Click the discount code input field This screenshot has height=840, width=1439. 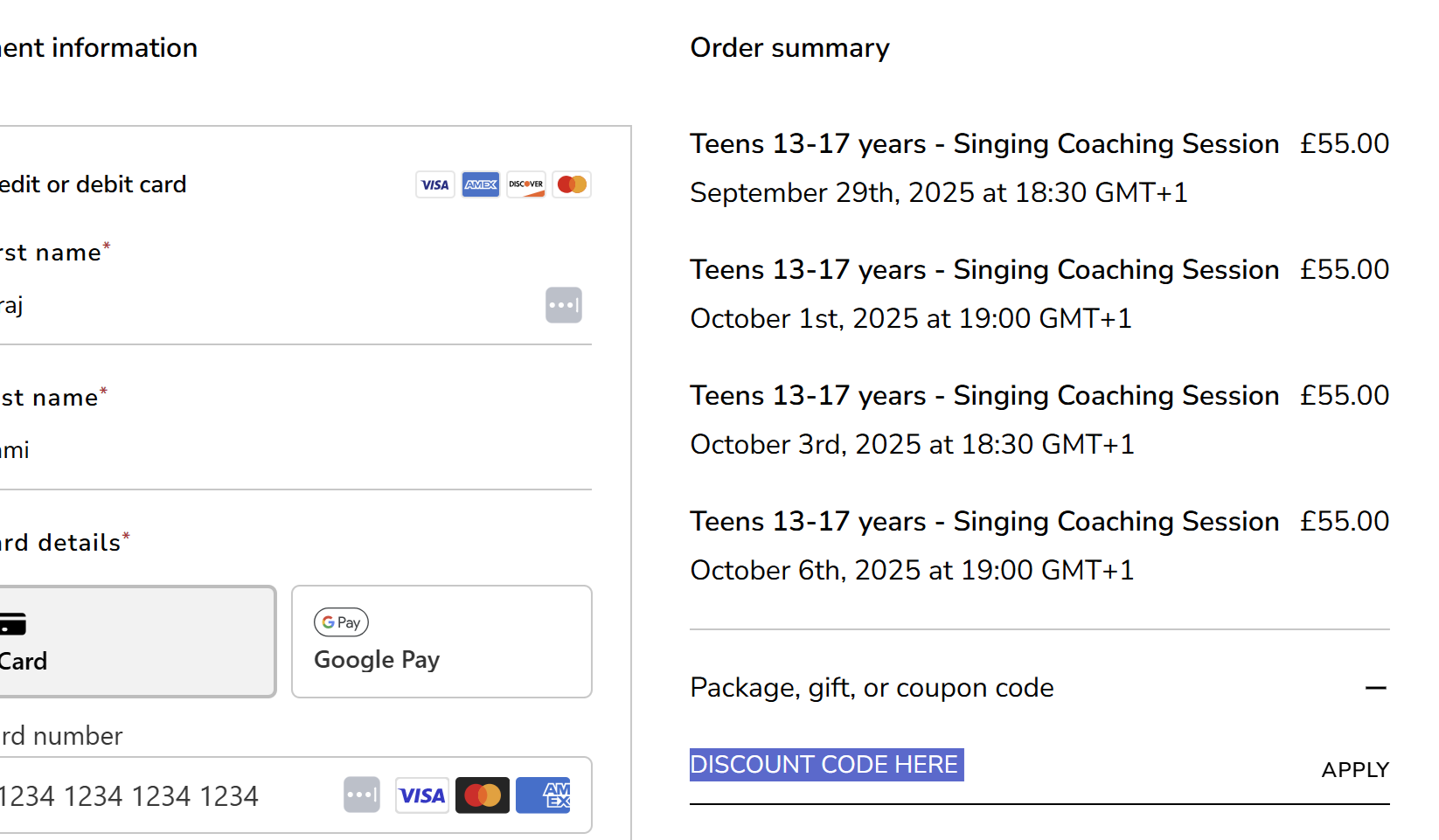coord(997,766)
